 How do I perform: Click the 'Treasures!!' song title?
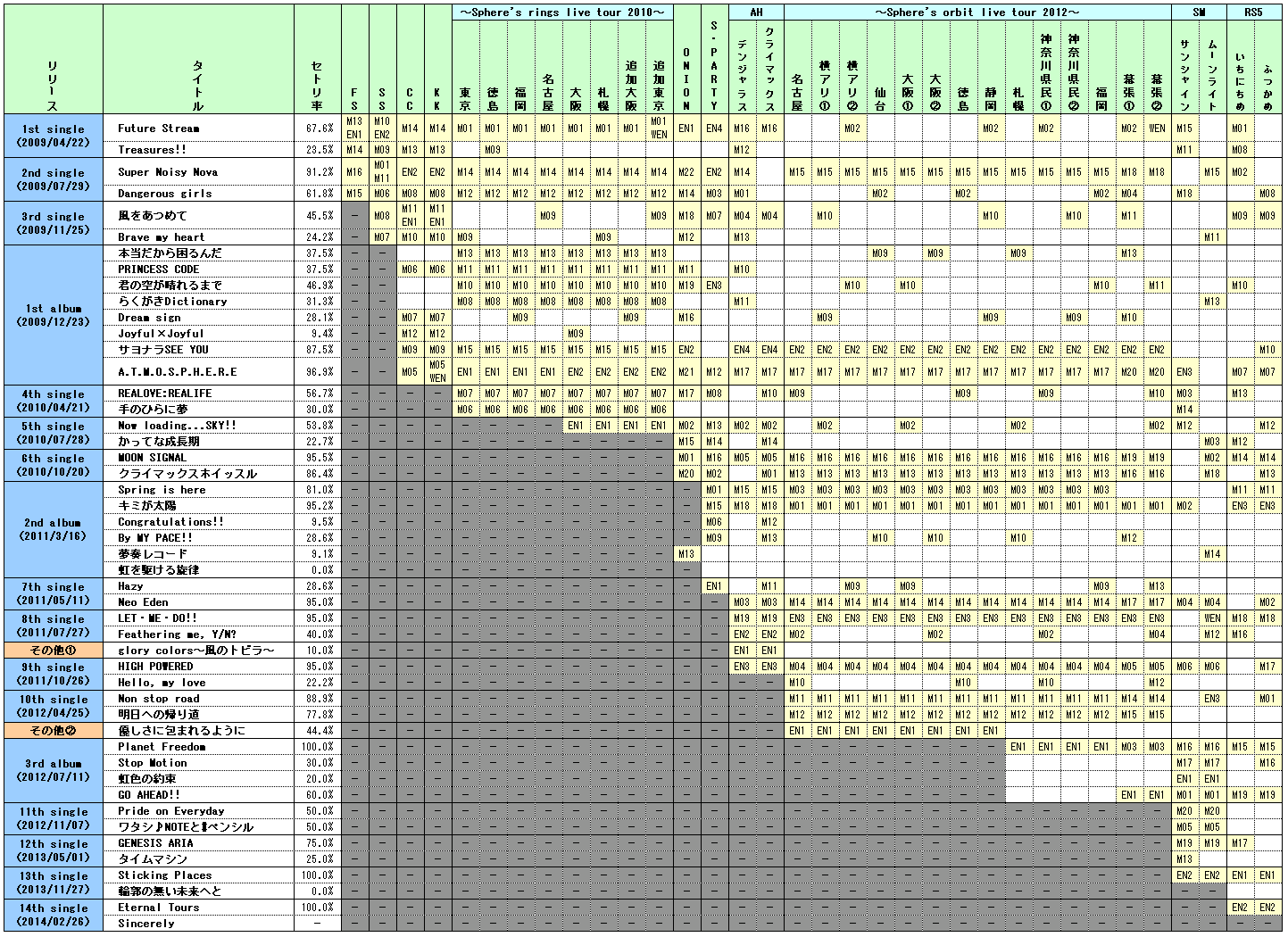point(198,150)
